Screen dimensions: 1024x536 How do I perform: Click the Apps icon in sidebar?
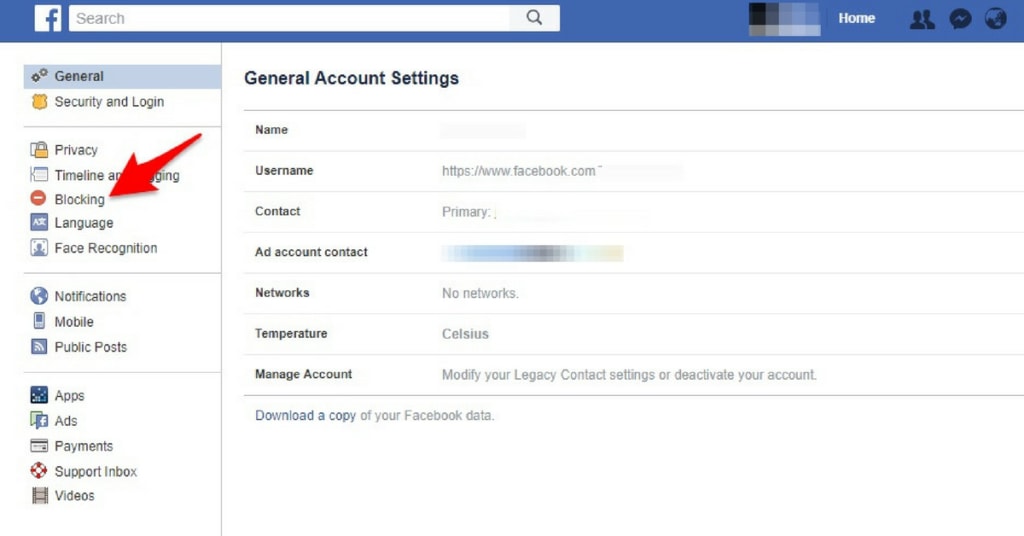pyautogui.click(x=39, y=395)
